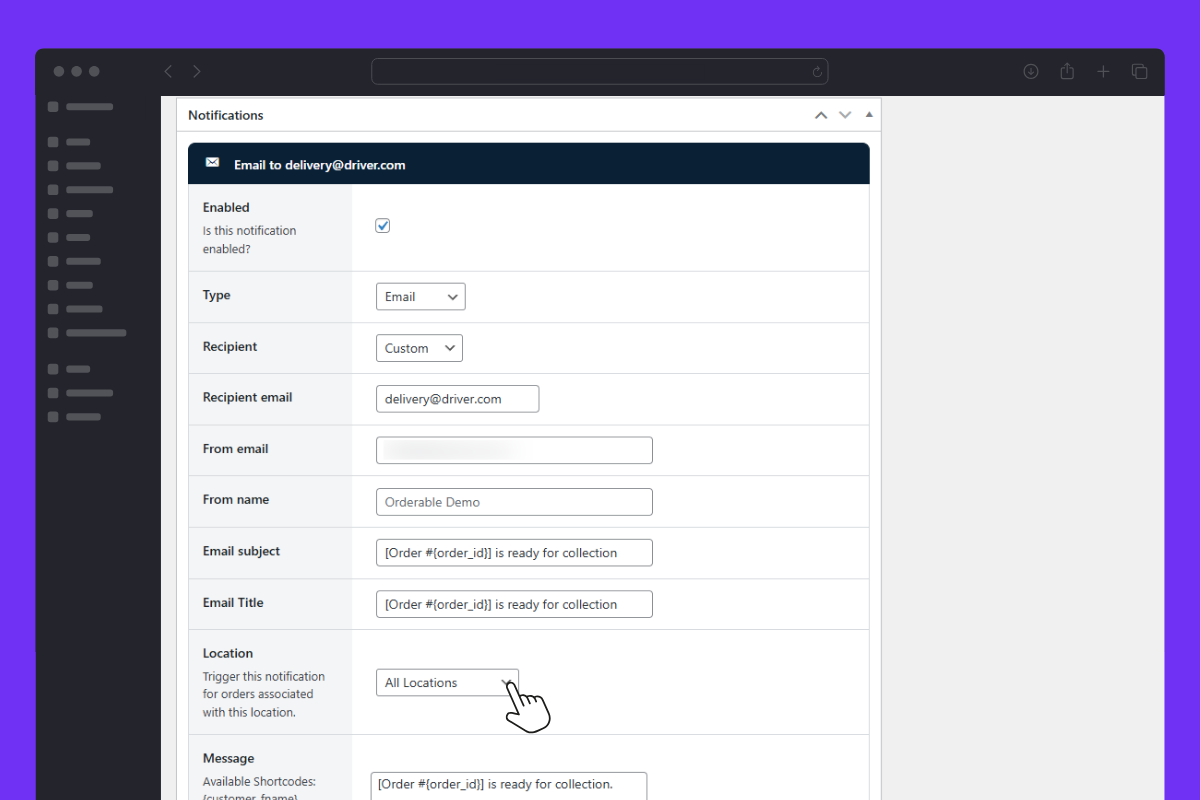Click the move-down chevron on the Notifications panel
This screenshot has width=1200, height=800.
(x=844, y=115)
